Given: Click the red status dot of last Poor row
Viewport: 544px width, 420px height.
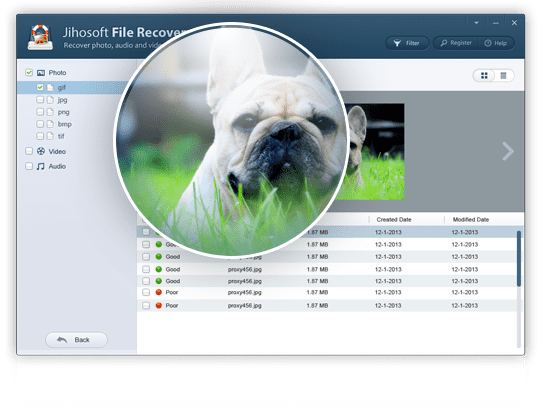Looking at the screenshot, I should click(x=159, y=305).
